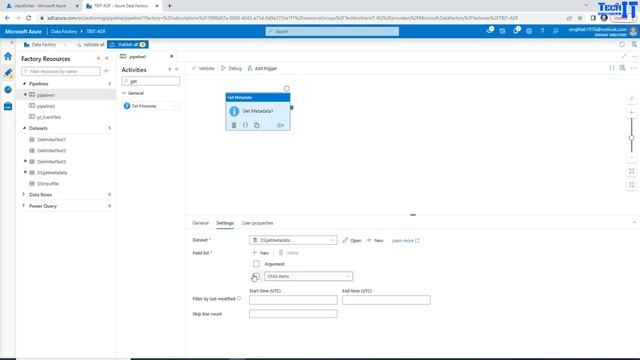Reload page with browser refresh button

click(x=29, y=18)
